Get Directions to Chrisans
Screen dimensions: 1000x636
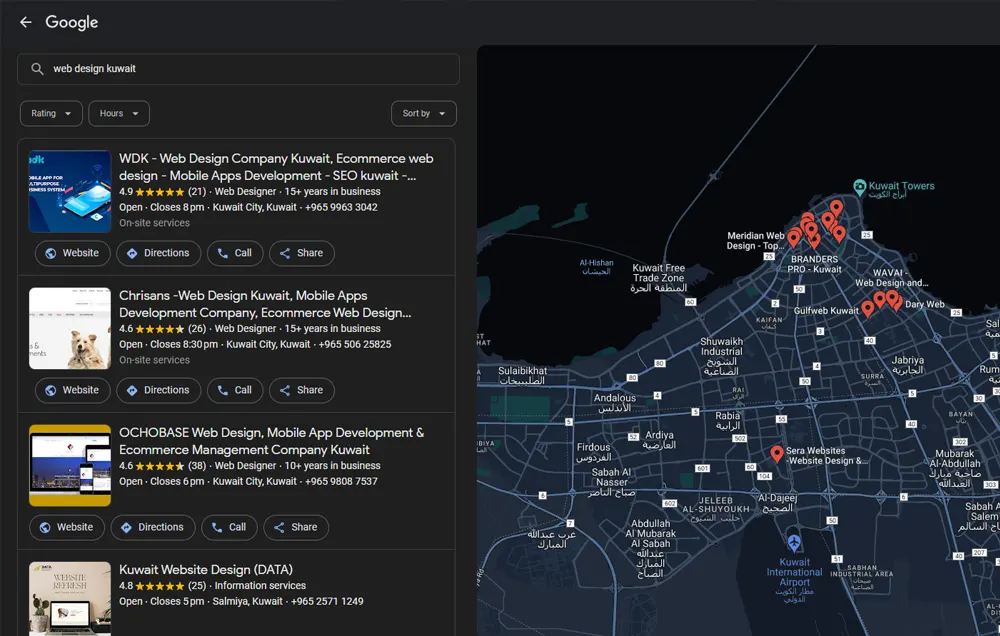pyautogui.click(x=158, y=390)
